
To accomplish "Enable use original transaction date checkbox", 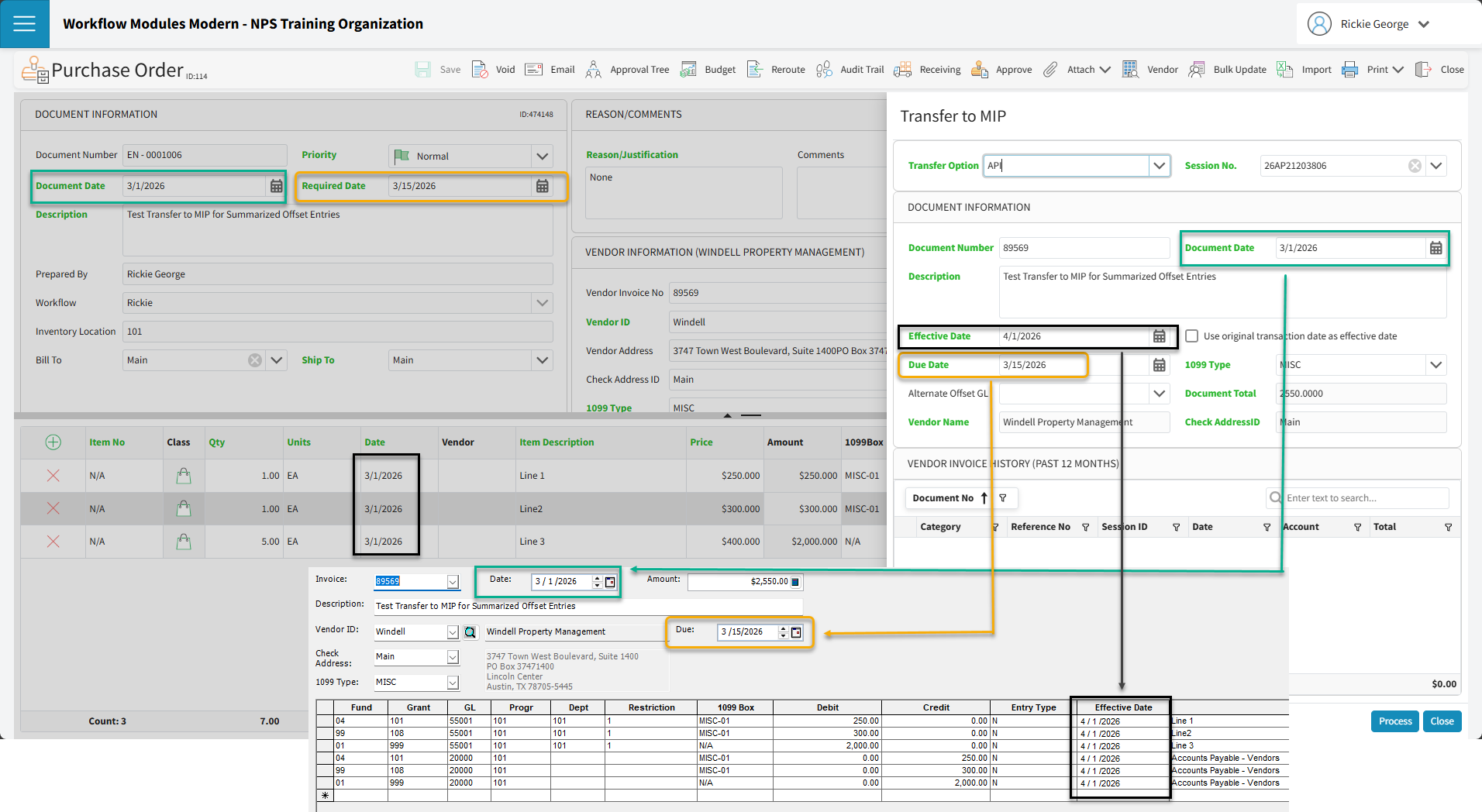I will tap(1192, 336).
